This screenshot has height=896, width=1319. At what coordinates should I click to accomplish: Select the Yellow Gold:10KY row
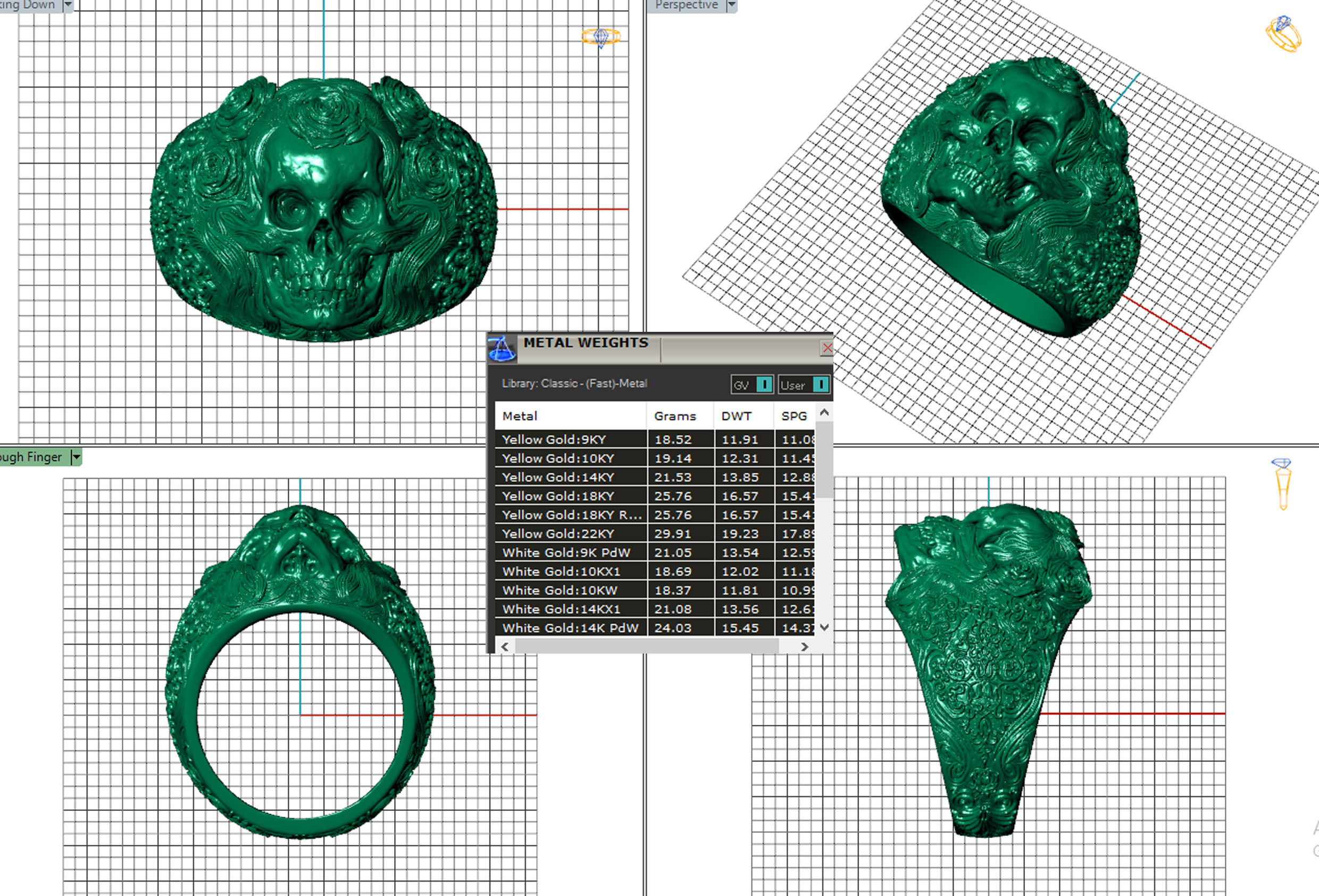[x=655, y=458]
